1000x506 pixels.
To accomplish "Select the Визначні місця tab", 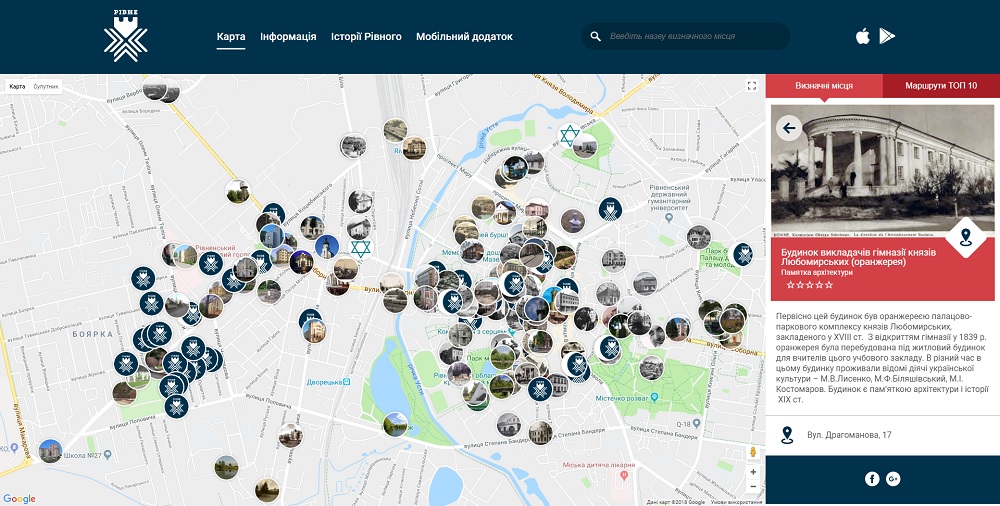I will [824, 86].
